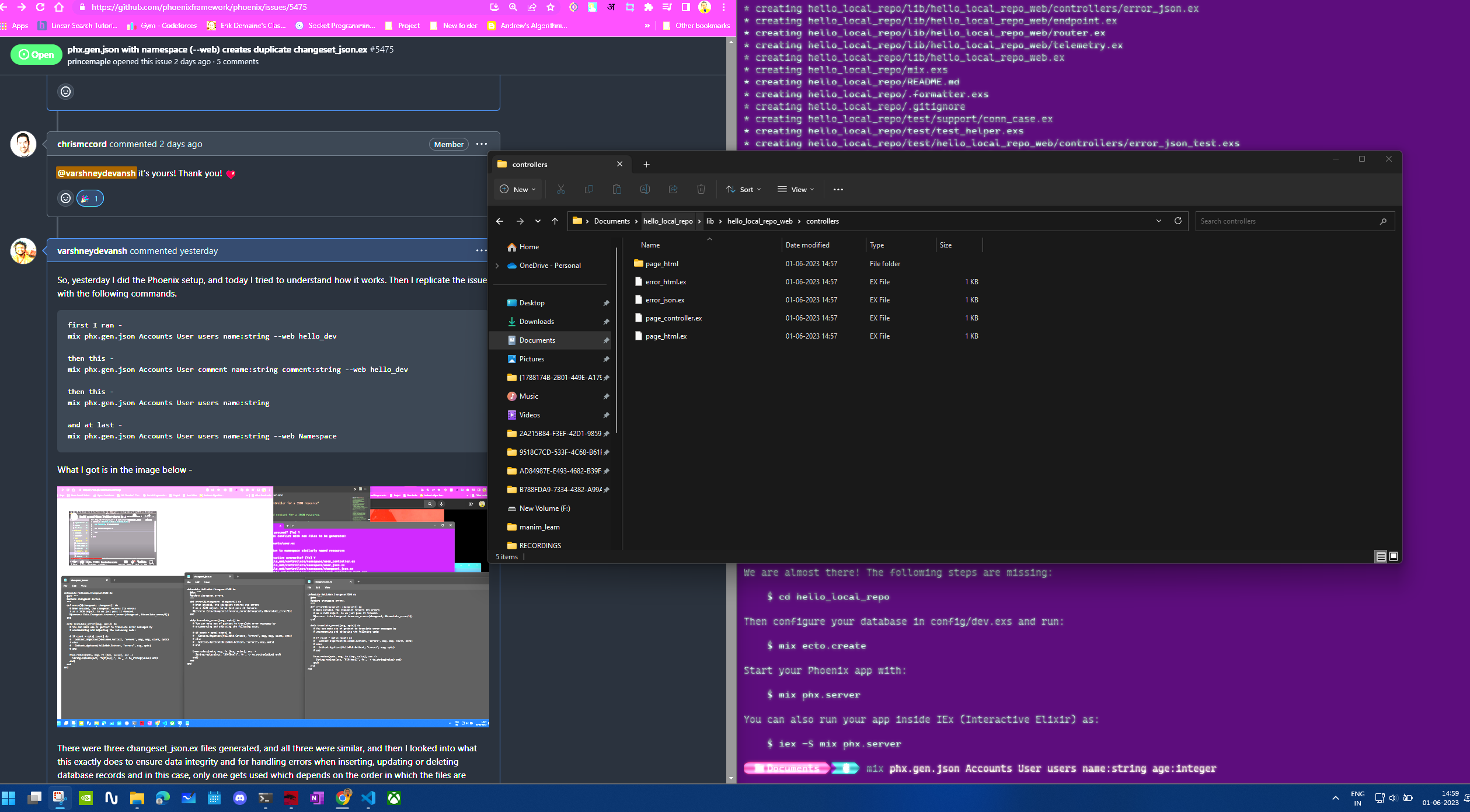Open the Sort dropdown in File Explorer
This screenshot has height=812, width=1470.
tap(743, 189)
